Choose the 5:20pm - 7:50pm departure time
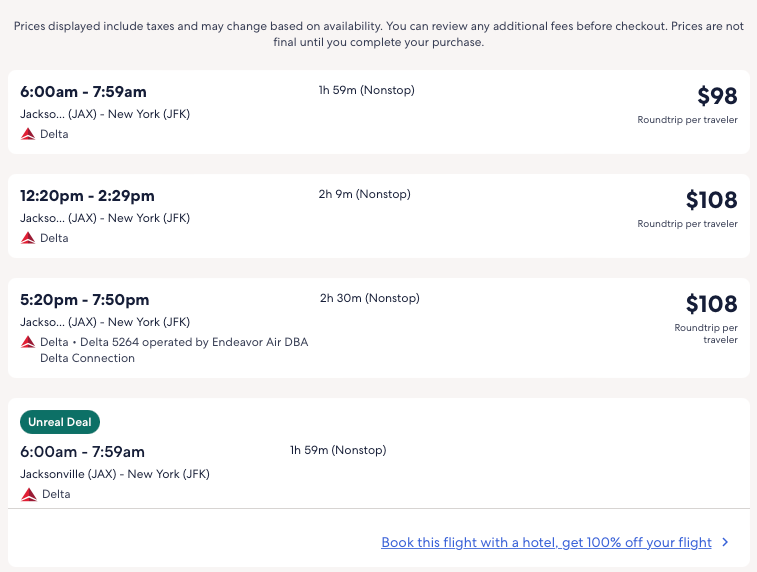Image resolution: width=757 pixels, height=572 pixels. [84, 300]
